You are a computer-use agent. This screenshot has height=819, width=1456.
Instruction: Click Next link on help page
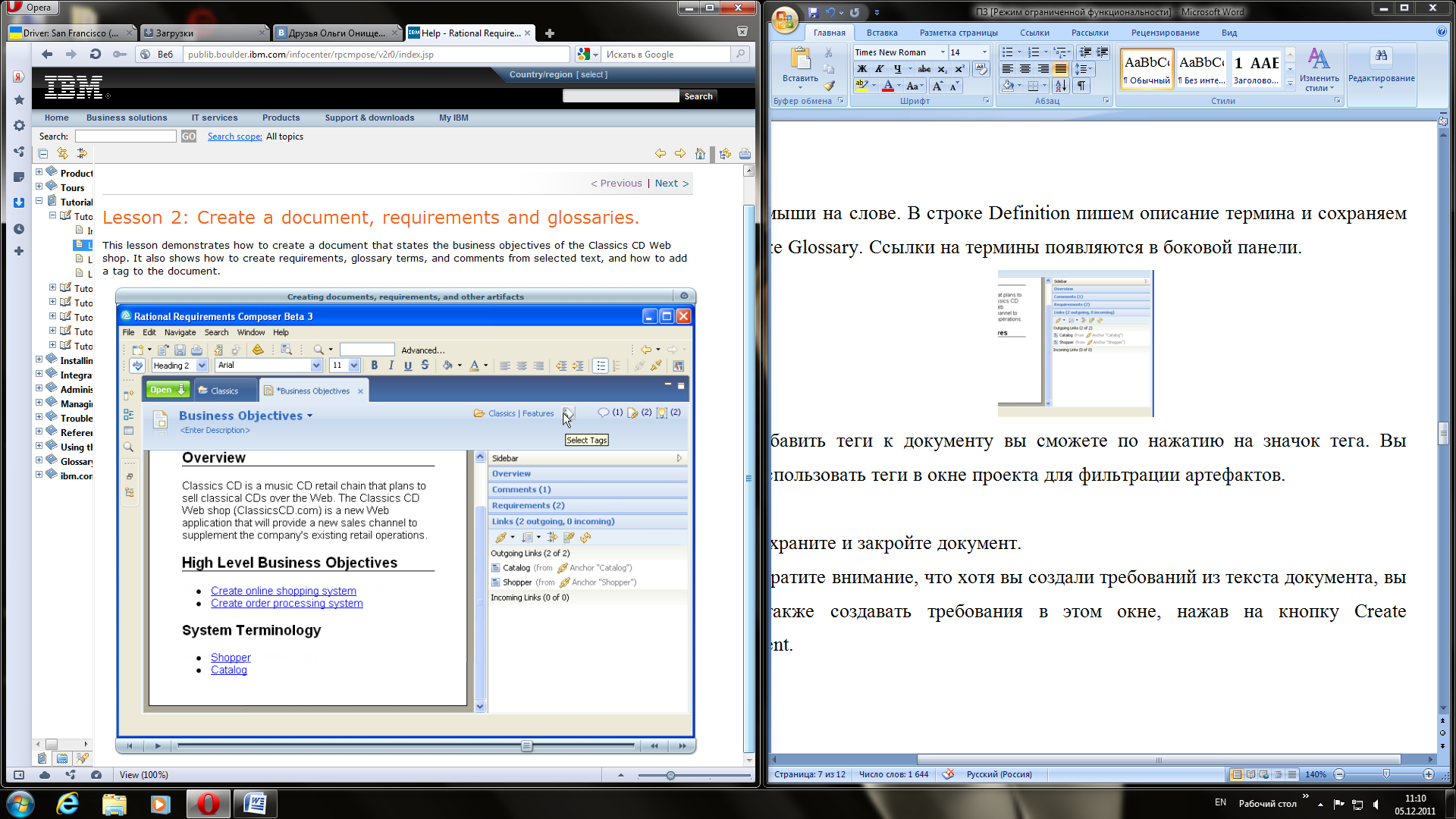[x=672, y=183]
